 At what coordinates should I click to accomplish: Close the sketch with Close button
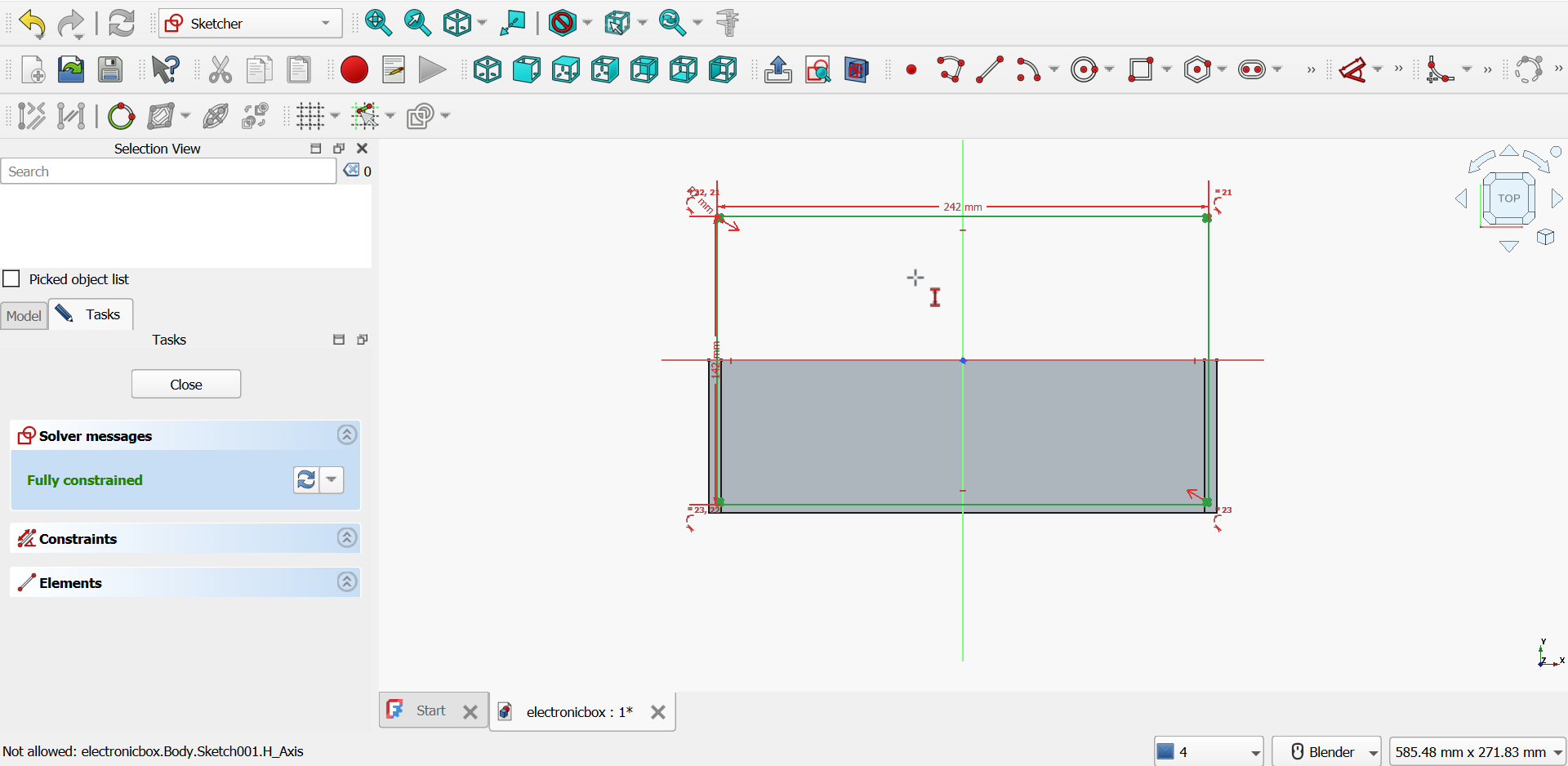186,385
